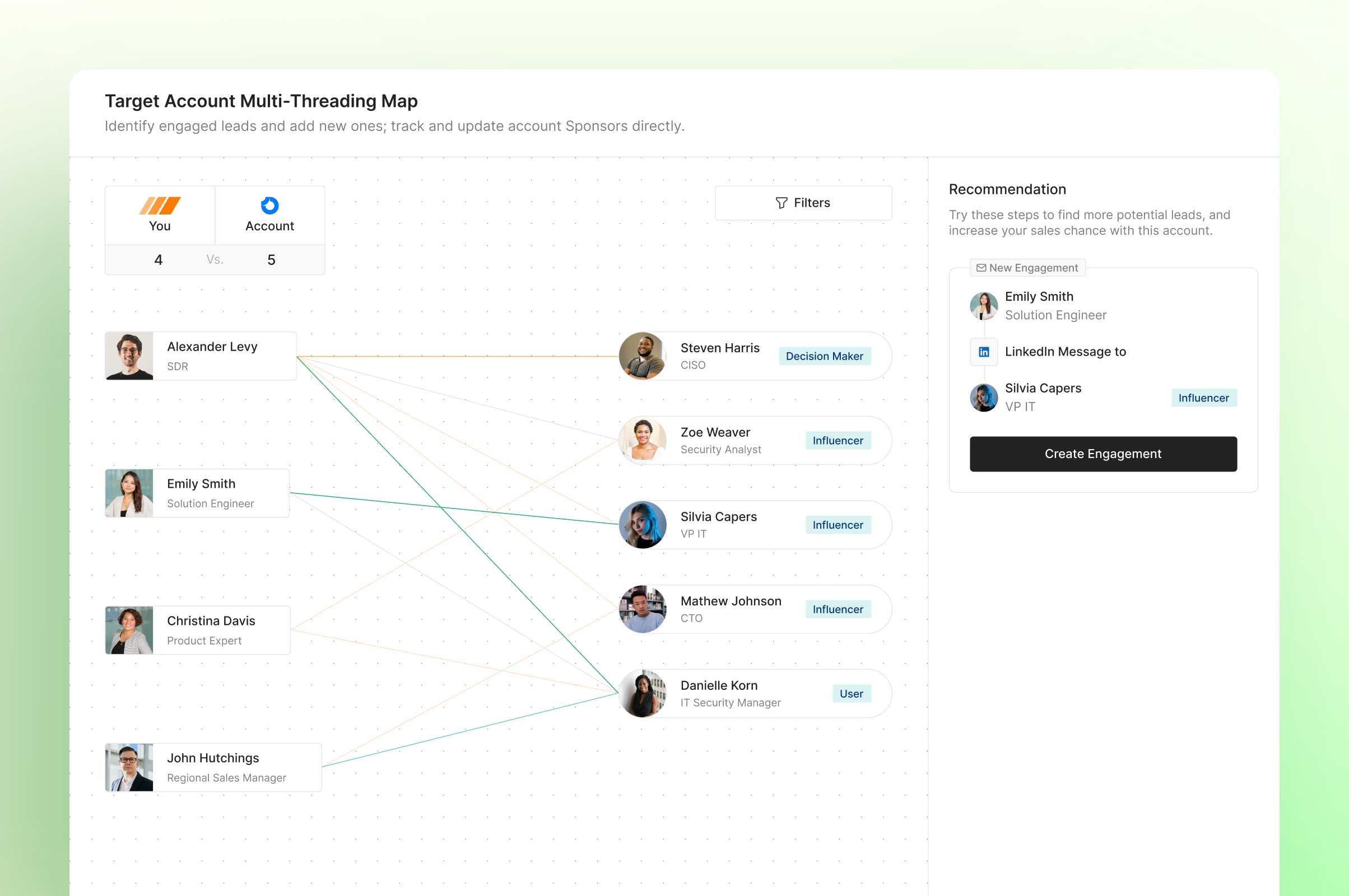Click the 'Regional Sales Manager' role text
The height and width of the screenshot is (896, 1349).
[x=226, y=778]
